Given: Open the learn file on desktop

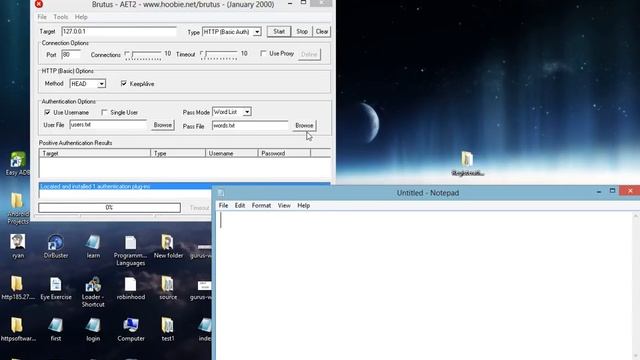Looking at the screenshot, I should point(93,247).
